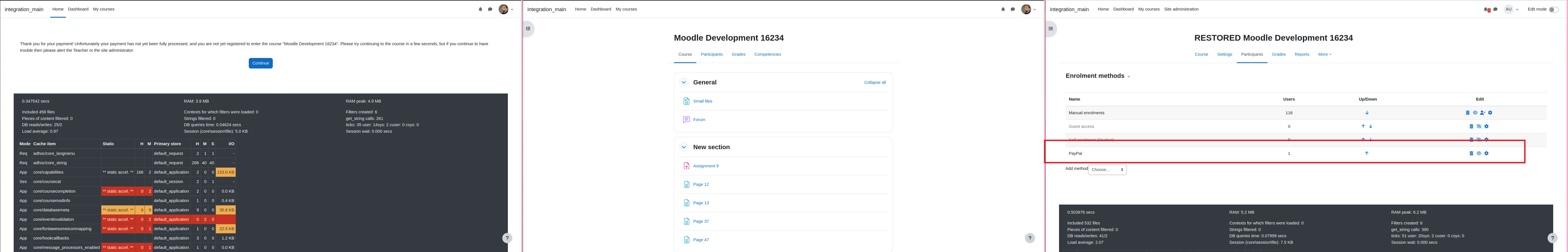Collapse the General section
Image resolution: width=1568 pixels, height=252 pixels.
(x=683, y=83)
